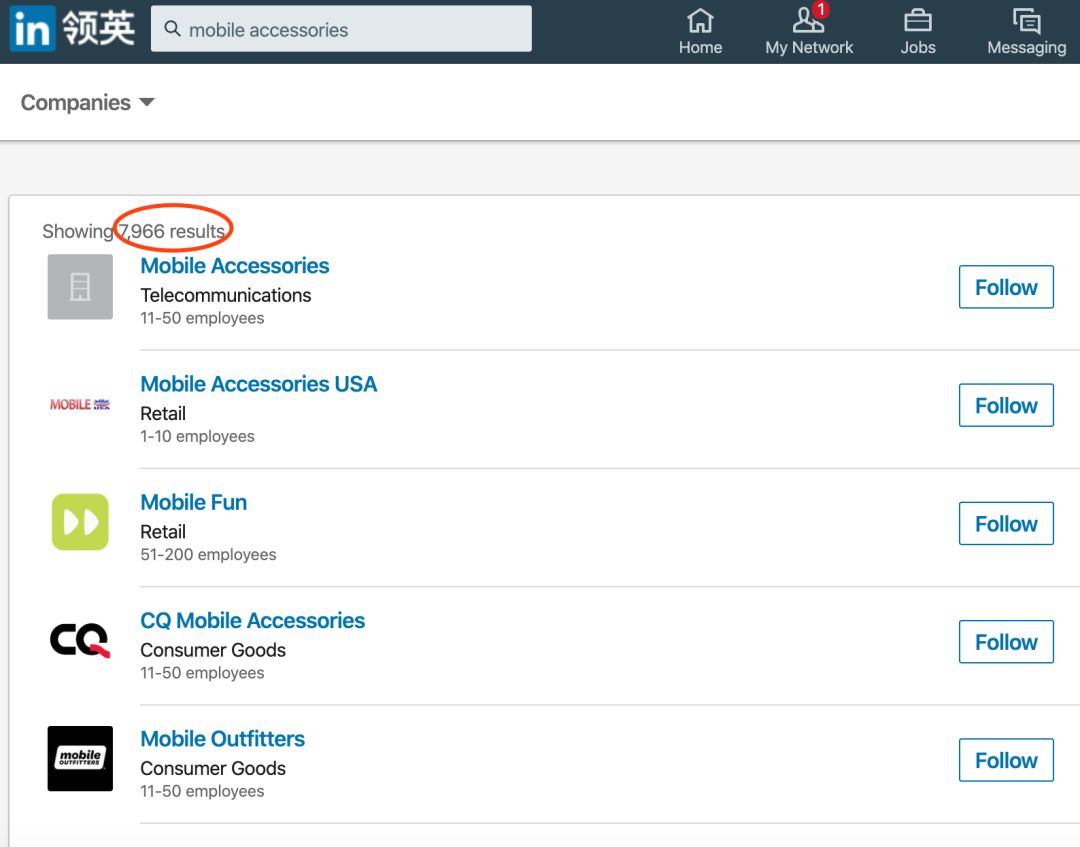Click the Mobile Accessories USA logo
This screenshot has height=847, width=1080.
80,405
